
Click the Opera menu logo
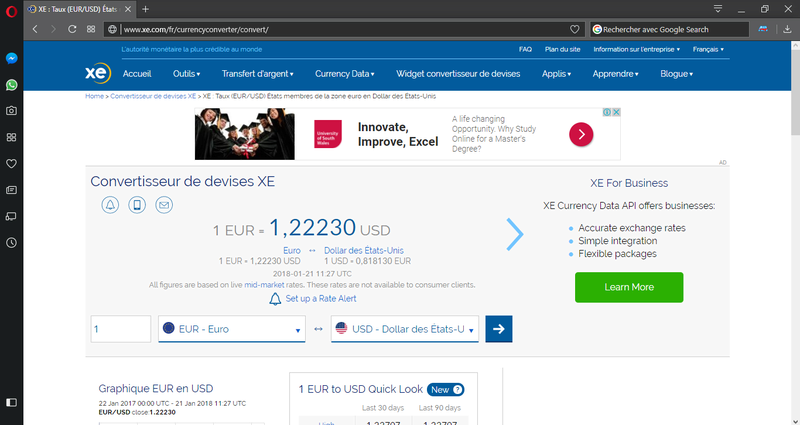[11, 11]
